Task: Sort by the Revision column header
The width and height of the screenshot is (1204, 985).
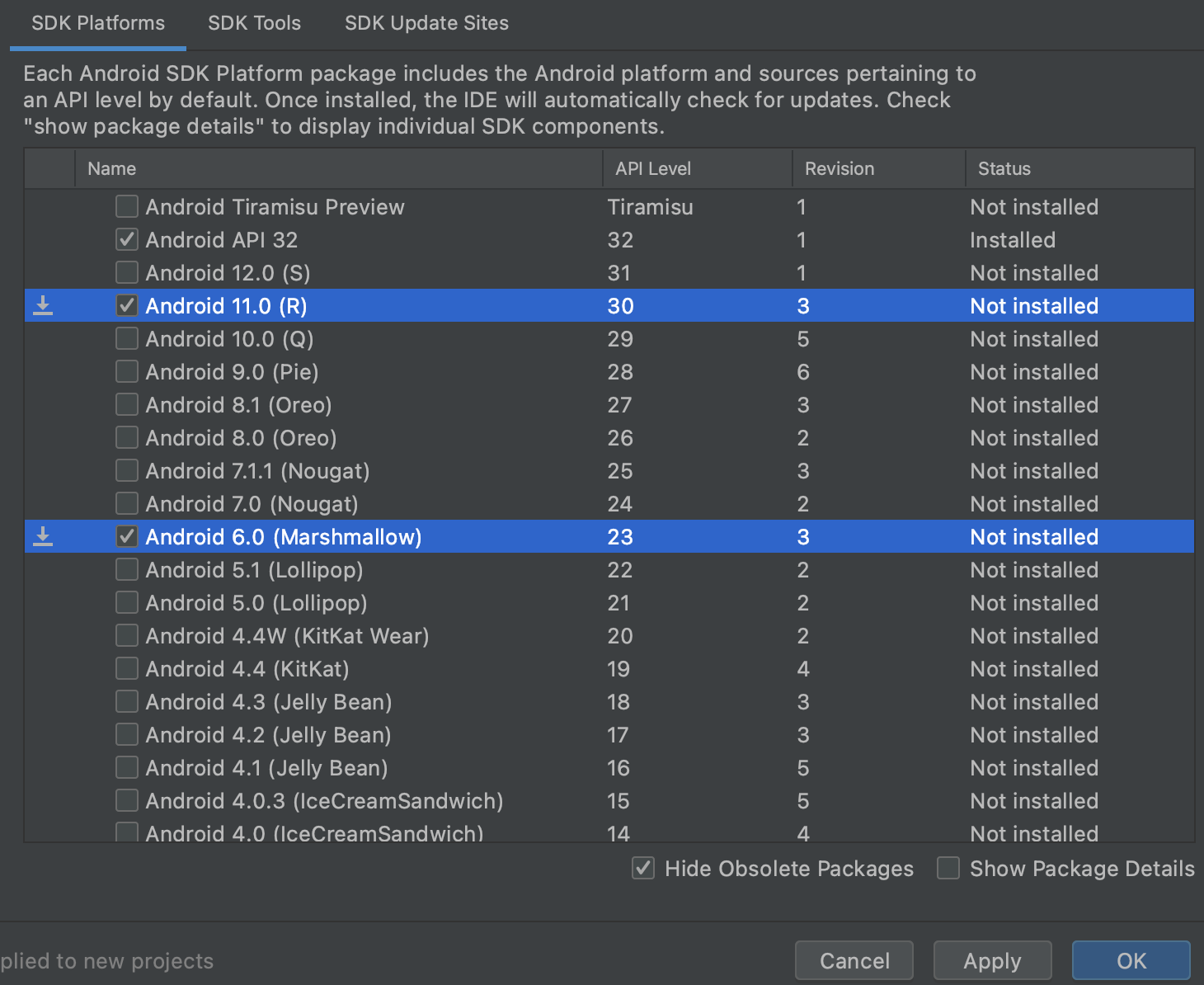Action: point(879,168)
